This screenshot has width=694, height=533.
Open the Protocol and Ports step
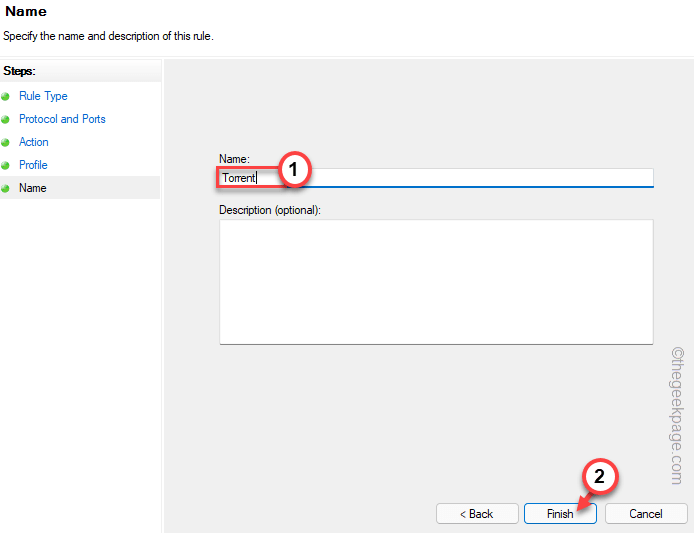(x=62, y=119)
